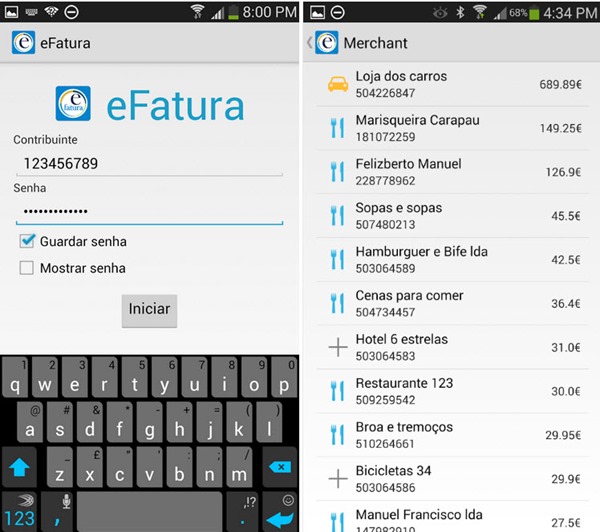The width and height of the screenshot is (600, 532).
Task: Open Hamburguer e Bife lda entry
Action: pos(452,260)
